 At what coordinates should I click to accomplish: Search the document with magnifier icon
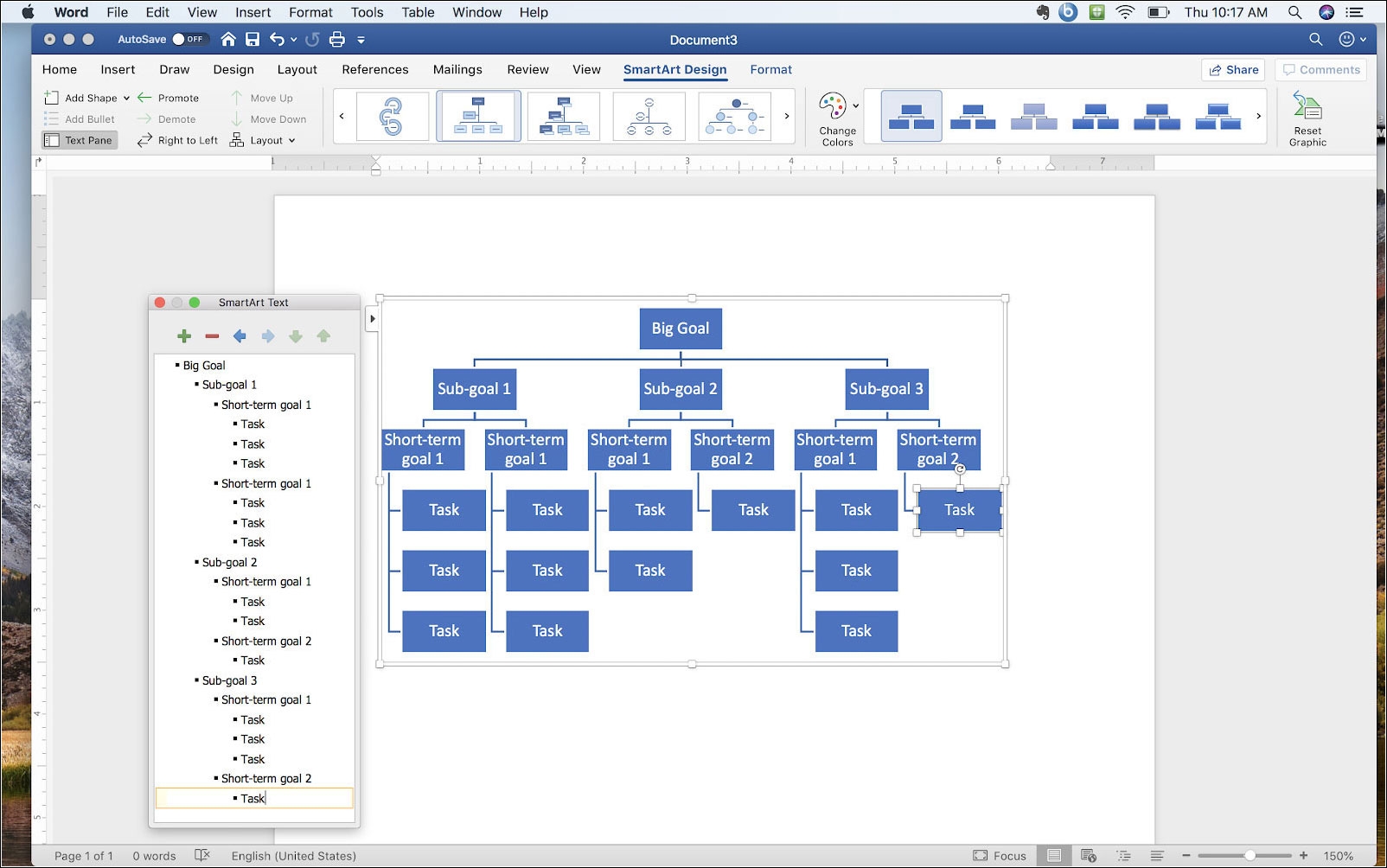(x=1315, y=39)
